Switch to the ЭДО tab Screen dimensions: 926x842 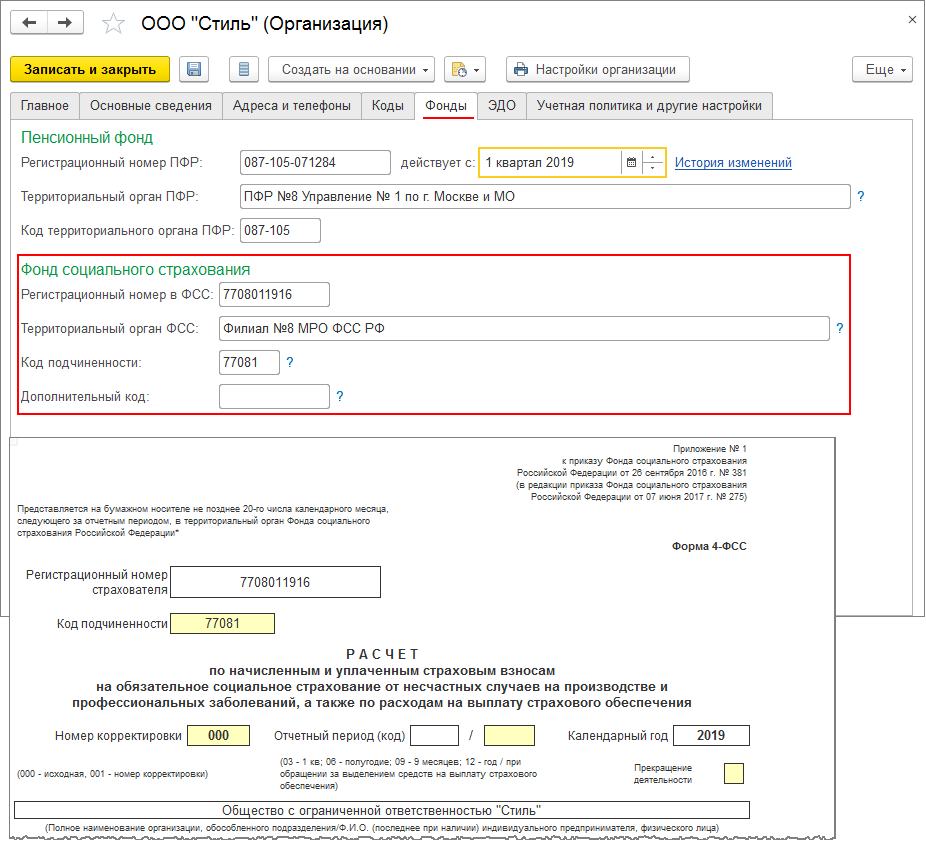click(502, 106)
